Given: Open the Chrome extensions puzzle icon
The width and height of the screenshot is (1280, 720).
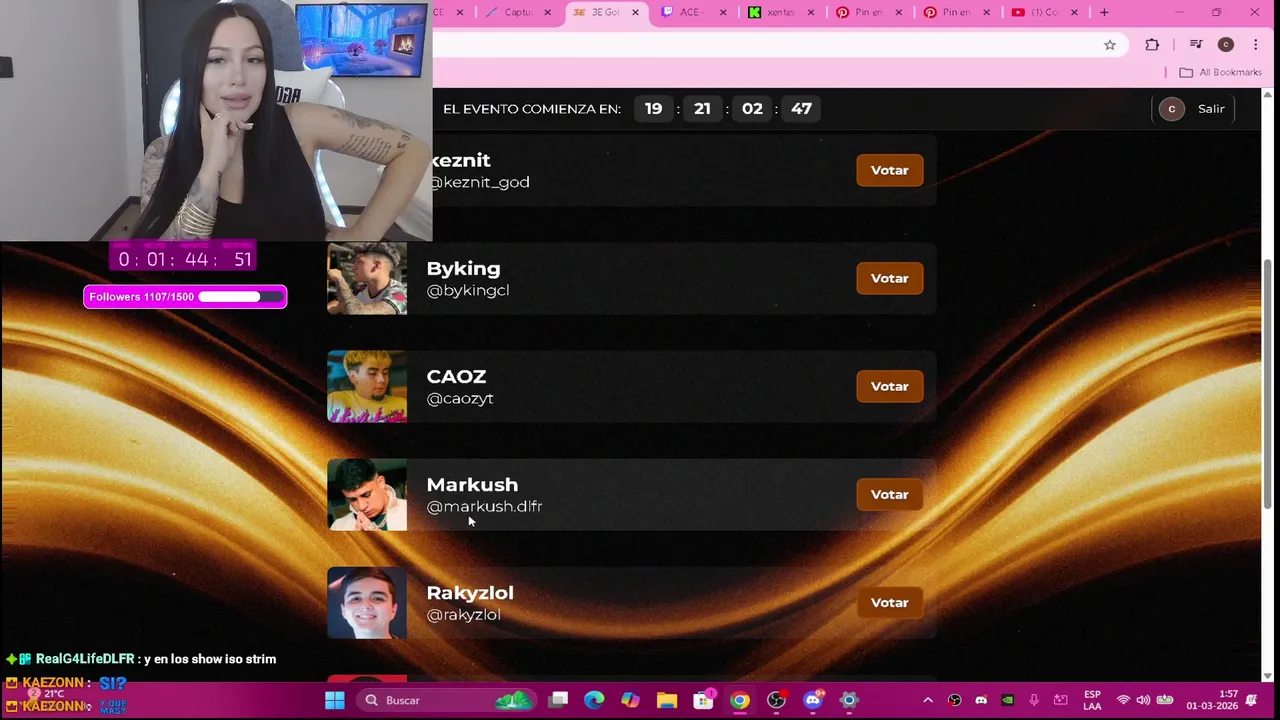Looking at the screenshot, I should coord(1152,44).
